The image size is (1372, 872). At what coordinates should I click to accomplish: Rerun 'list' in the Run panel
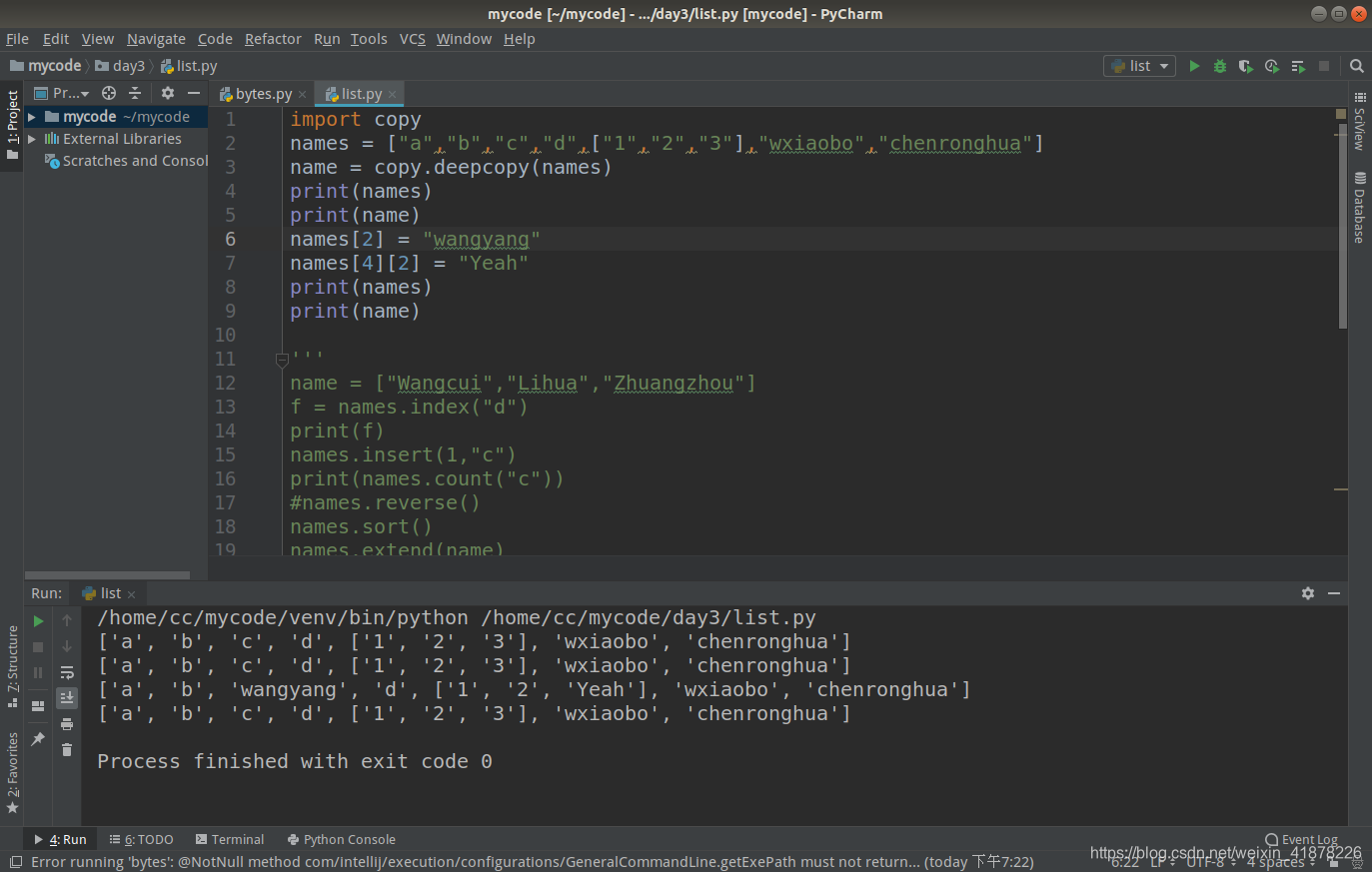(38, 621)
